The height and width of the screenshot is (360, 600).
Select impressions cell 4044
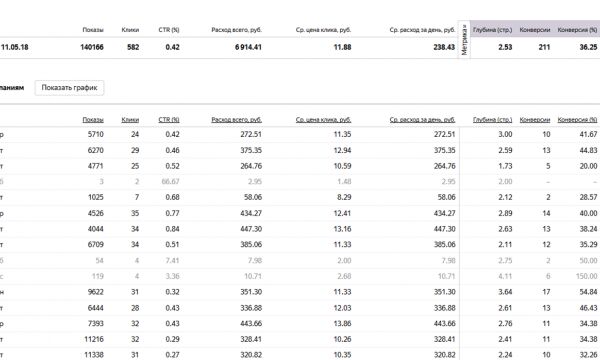(x=96, y=229)
